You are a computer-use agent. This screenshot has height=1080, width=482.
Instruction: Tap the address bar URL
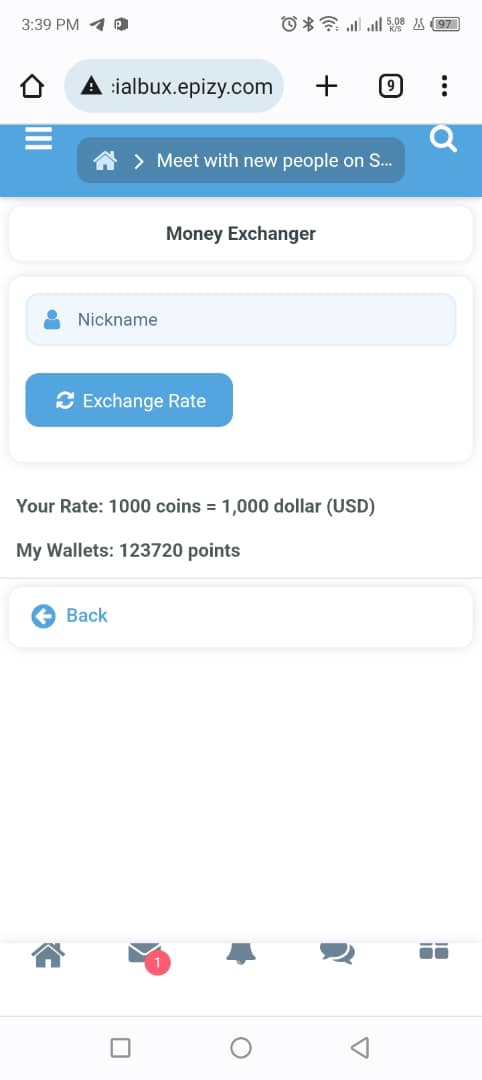(x=191, y=87)
